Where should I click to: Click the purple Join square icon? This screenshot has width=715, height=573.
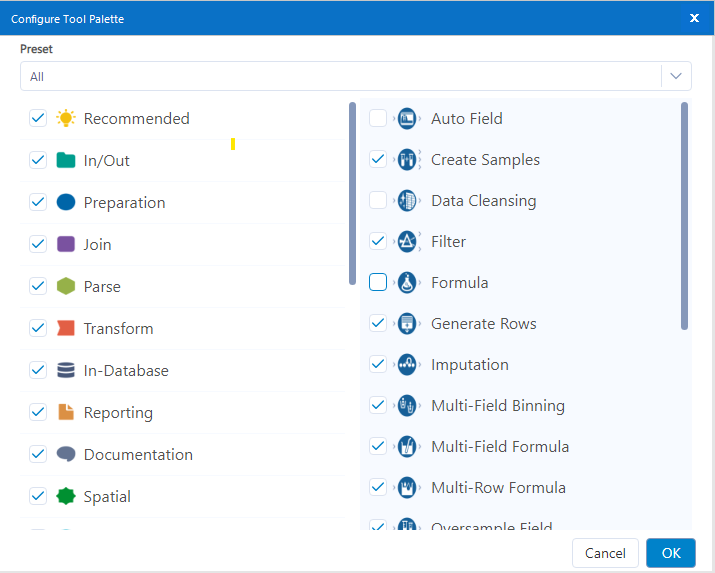point(66,244)
